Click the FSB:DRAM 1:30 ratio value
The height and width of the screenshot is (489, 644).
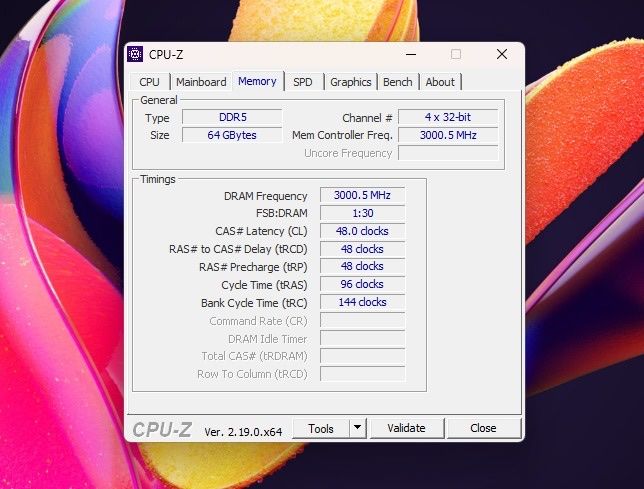362,213
